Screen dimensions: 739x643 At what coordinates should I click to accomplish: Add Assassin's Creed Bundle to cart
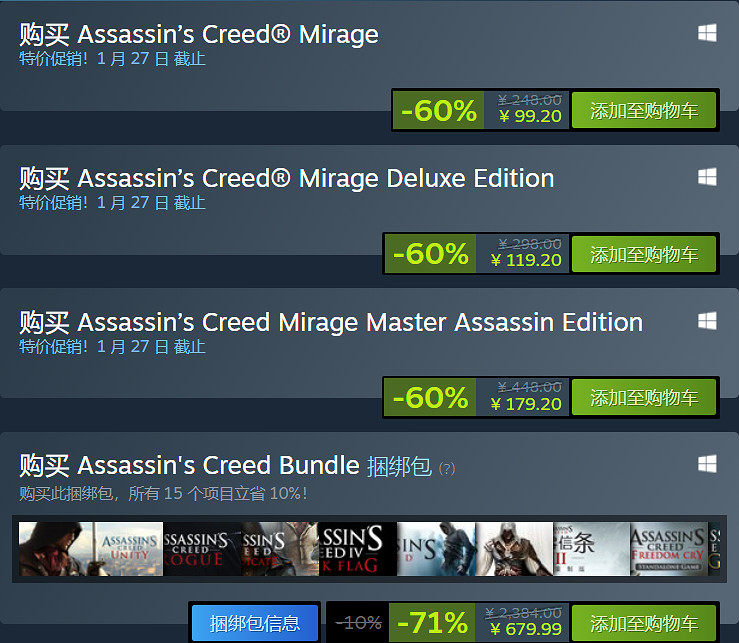pyautogui.click(x=644, y=624)
